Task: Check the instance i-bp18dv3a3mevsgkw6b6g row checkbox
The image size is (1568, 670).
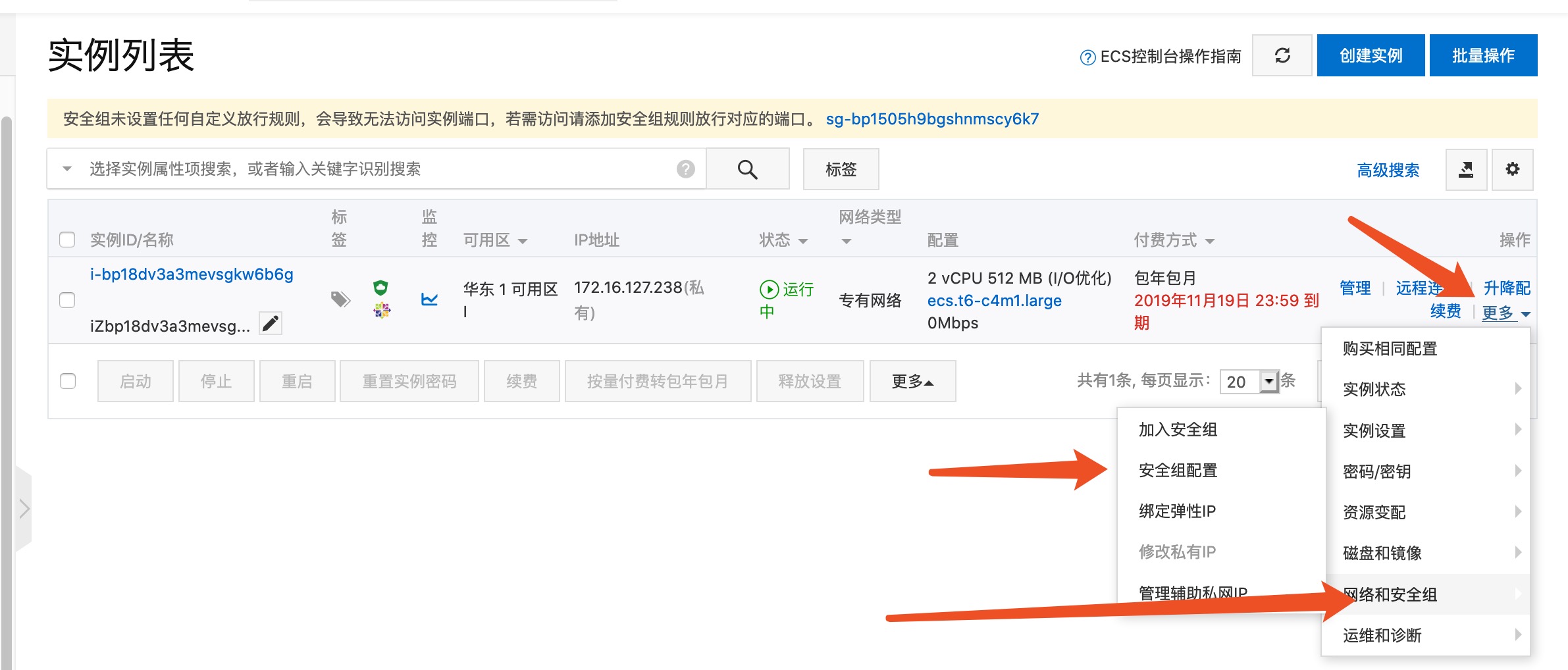Action: [x=67, y=300]
